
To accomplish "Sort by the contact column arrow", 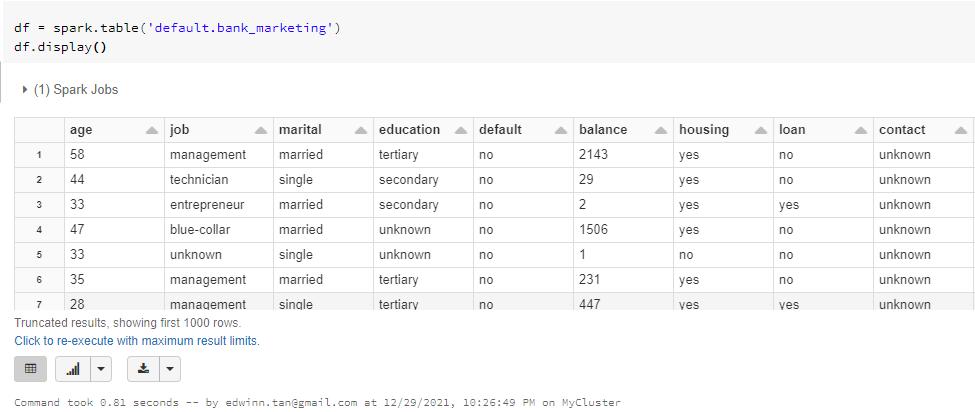I will tap(961, 131).
